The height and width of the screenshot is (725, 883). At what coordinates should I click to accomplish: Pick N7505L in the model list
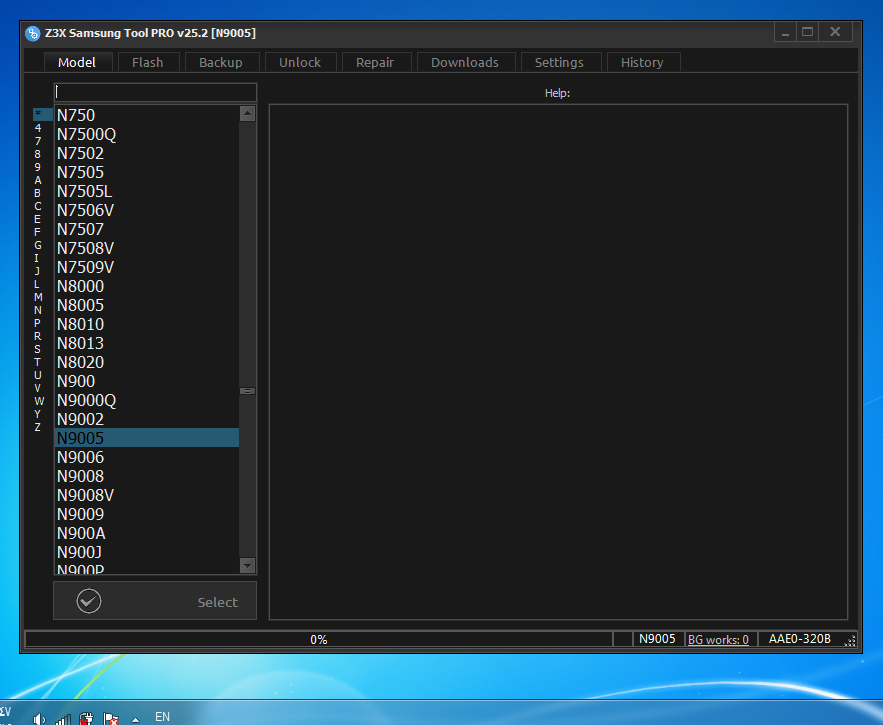coord(147,192)
